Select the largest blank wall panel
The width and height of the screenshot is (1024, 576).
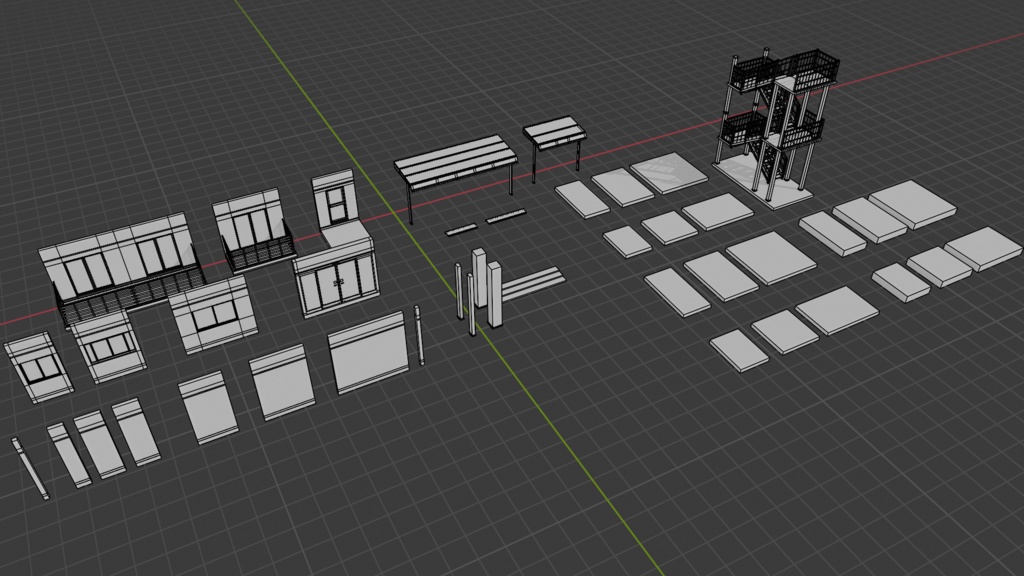[369, 352]
